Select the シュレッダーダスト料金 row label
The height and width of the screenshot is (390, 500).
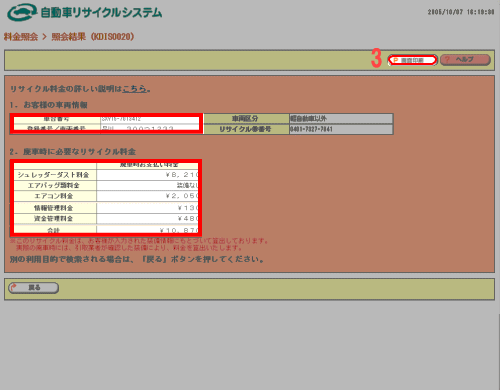54,175
